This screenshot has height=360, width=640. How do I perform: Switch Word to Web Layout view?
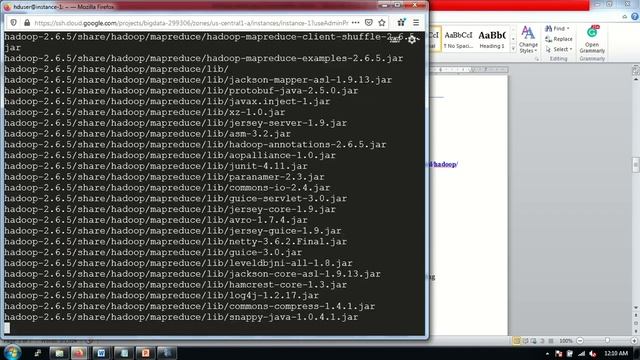534,340
